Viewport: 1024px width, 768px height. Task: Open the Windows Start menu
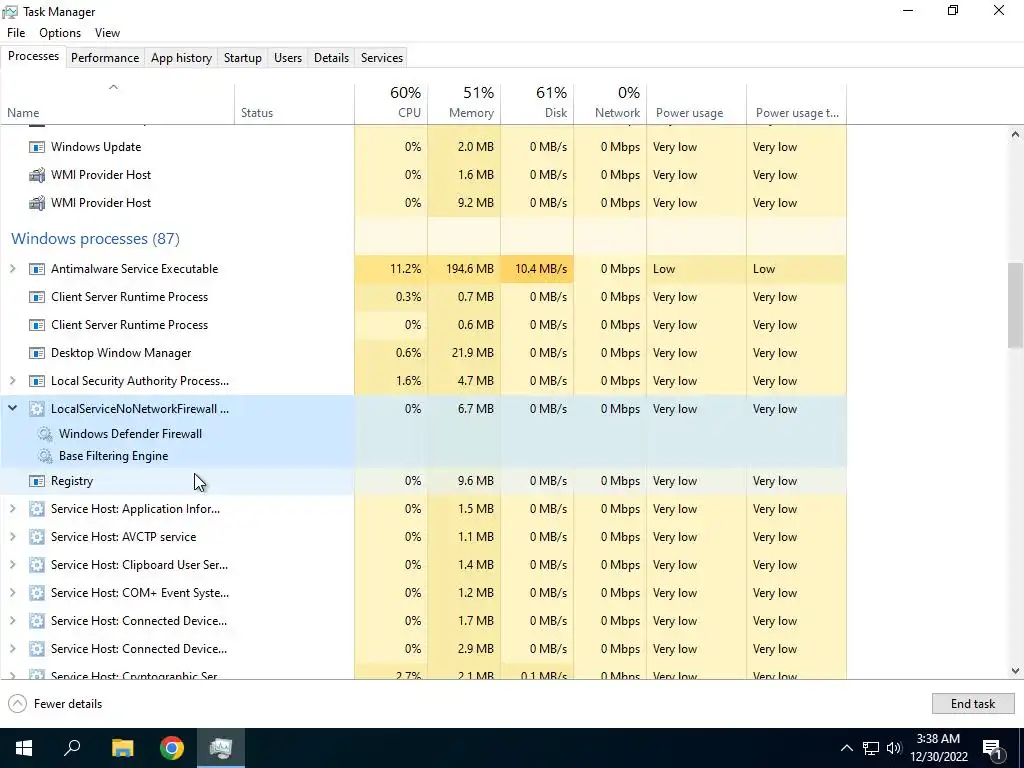pos(24,748)
